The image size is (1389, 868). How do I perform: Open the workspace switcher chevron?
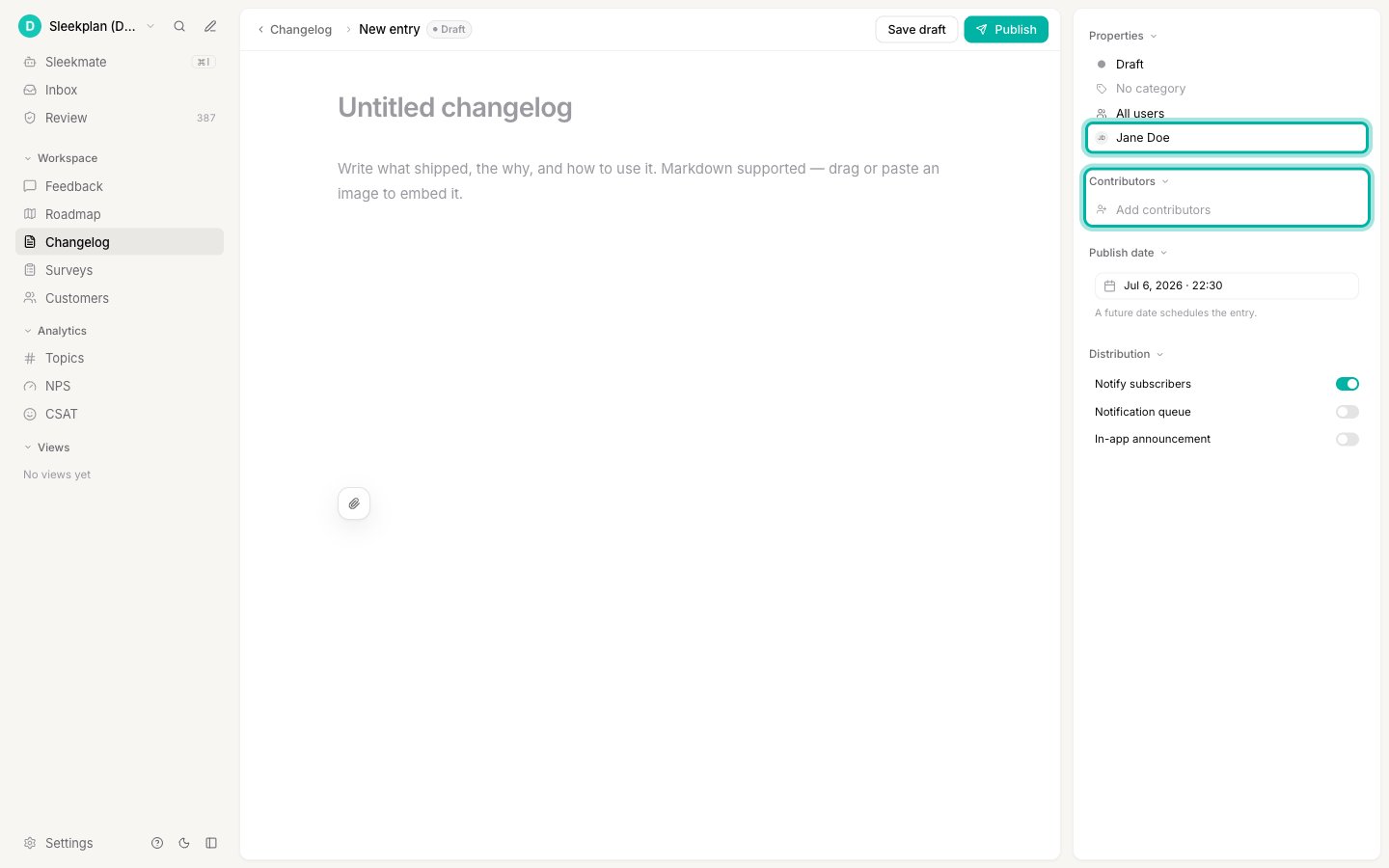point(150,26)
